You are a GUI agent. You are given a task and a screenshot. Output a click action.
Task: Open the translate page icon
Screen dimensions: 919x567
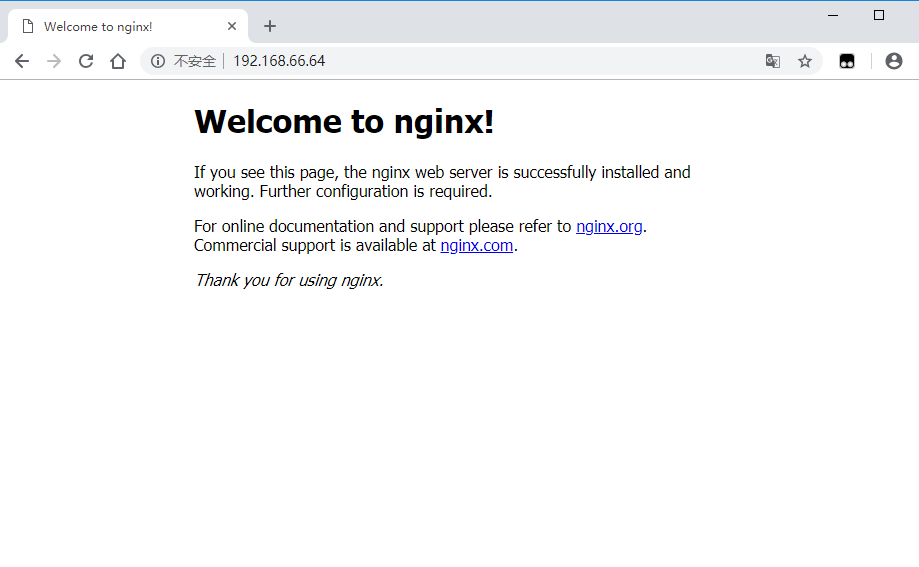tap(772, 61)
